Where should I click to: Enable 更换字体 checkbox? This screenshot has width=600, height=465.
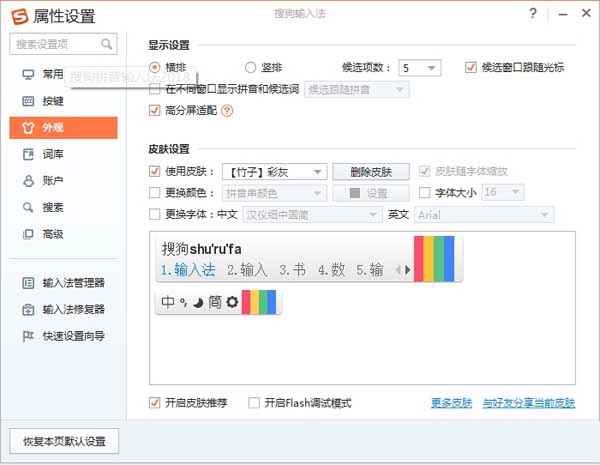155,214
